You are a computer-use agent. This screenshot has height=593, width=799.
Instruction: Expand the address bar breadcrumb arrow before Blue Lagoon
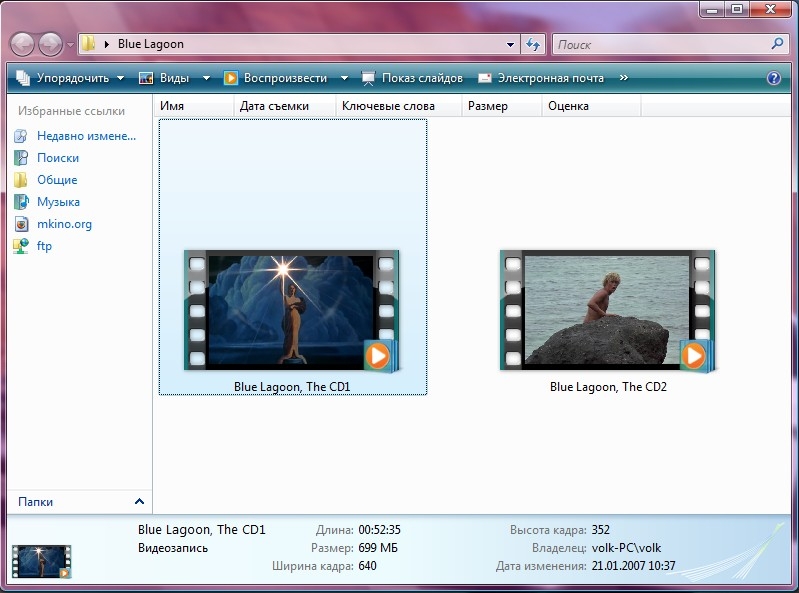pos(106,44)
